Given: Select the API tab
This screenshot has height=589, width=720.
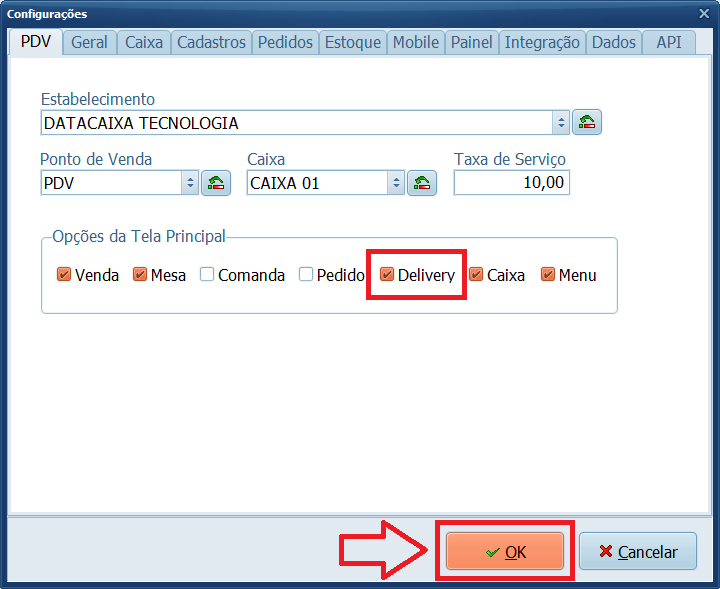Looking at the screenshot, I should [x=669, y=43].
